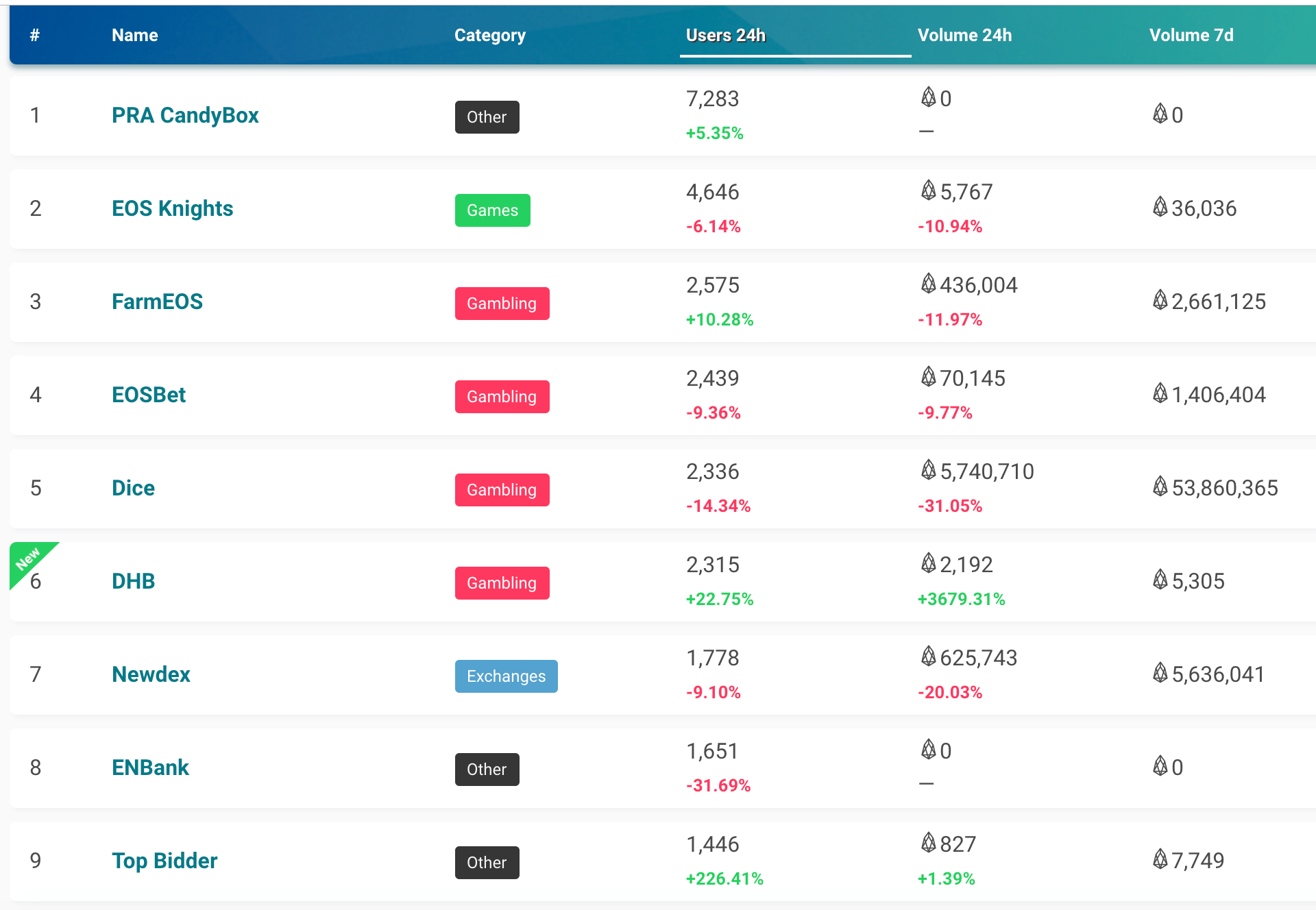Viewport: 1316px width, 910px height.
Task: Sort table by Users 24h column
Action: coord(725,35)
